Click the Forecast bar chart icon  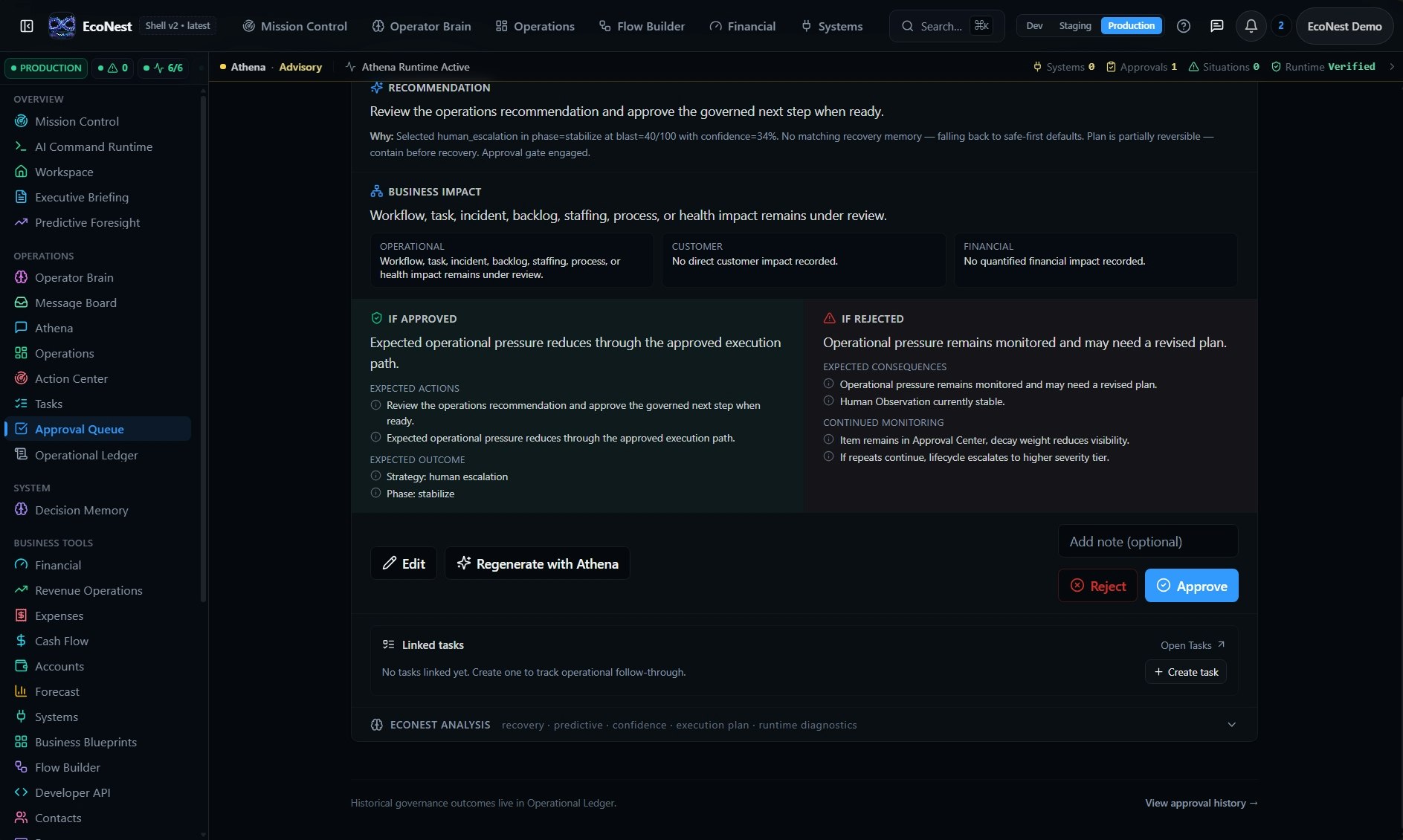pos(21,691)
